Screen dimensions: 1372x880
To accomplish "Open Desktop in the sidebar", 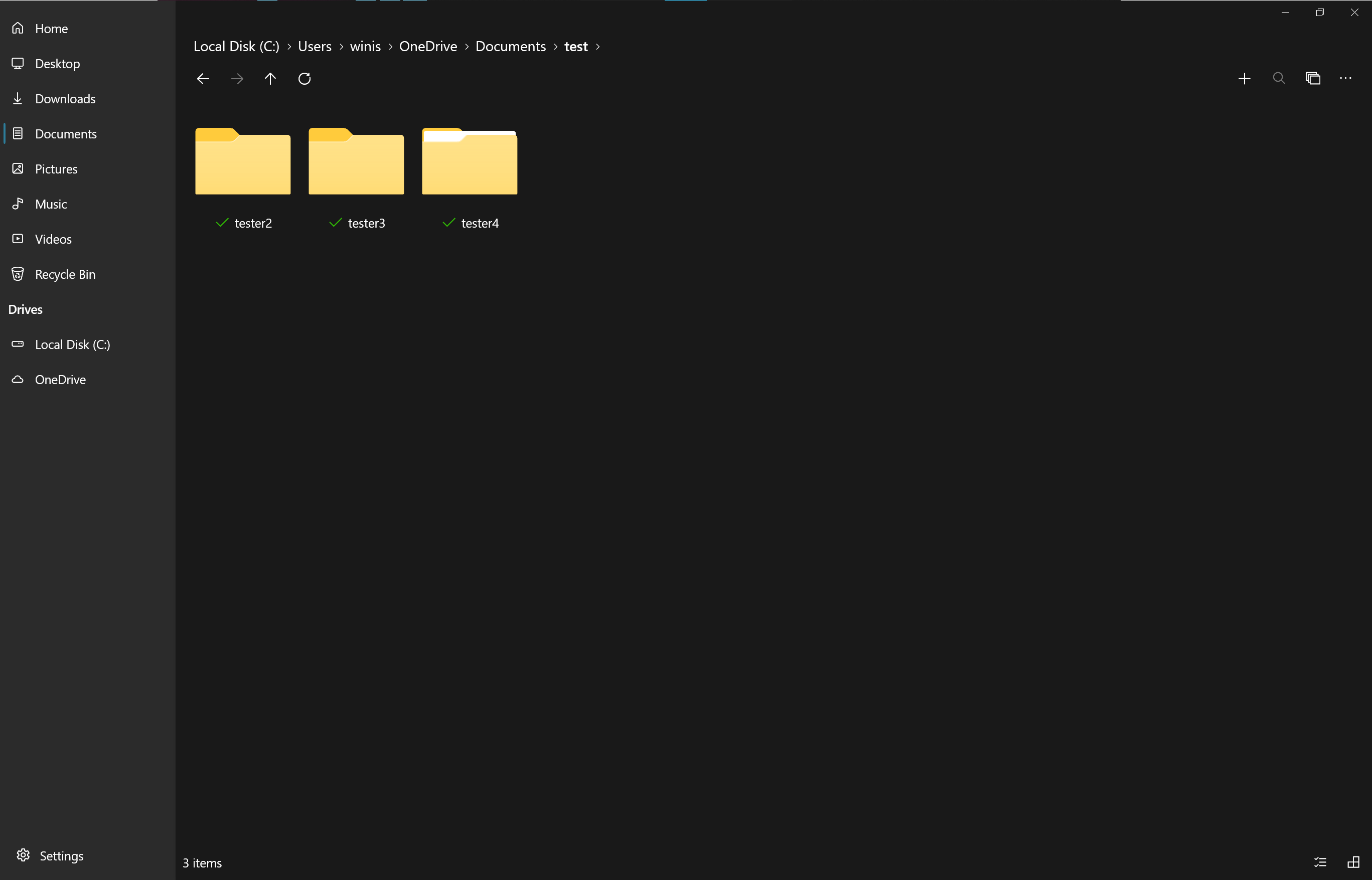I will [x=87, y=63].
